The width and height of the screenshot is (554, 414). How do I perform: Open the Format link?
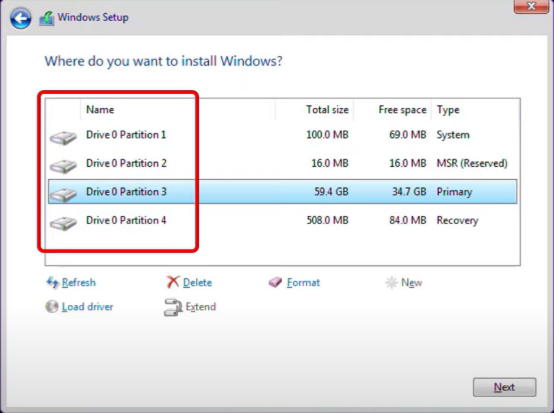point(303,283)
